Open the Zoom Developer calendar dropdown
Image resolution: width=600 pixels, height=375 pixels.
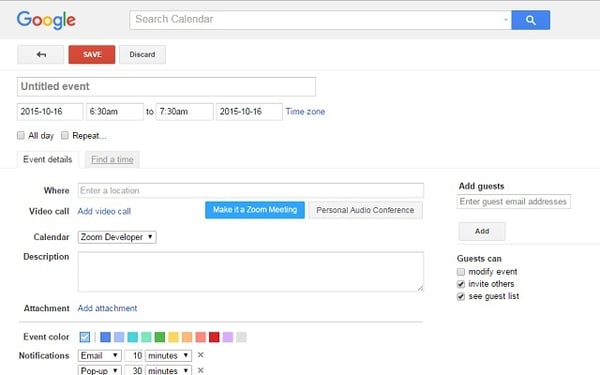(117, 237)
